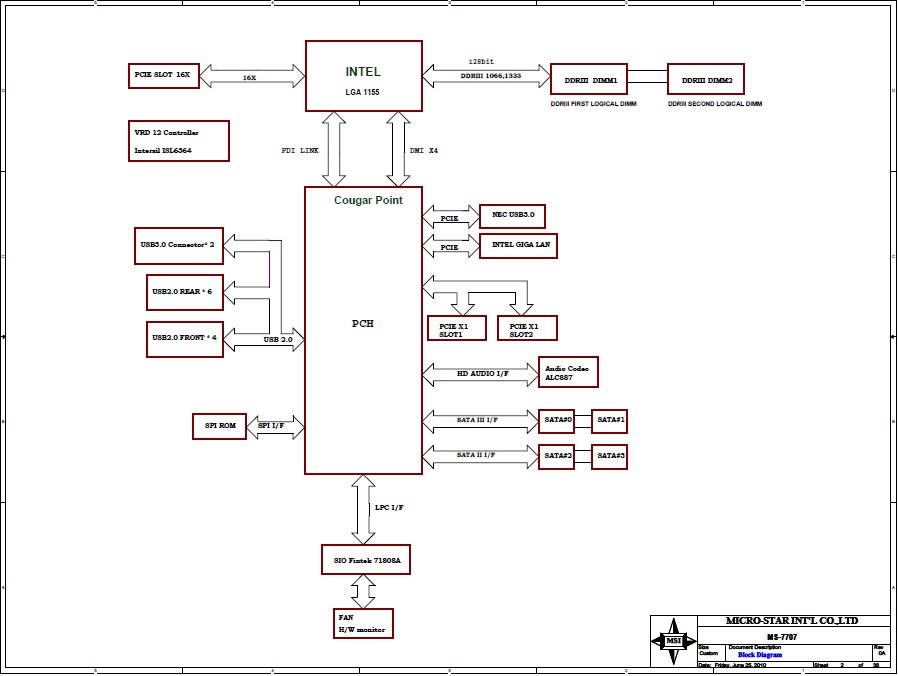The width and height of the screenshot is (898, 676).
Task: Click the HD AUDIO I/F arrow label
Action: click(483, 374)
